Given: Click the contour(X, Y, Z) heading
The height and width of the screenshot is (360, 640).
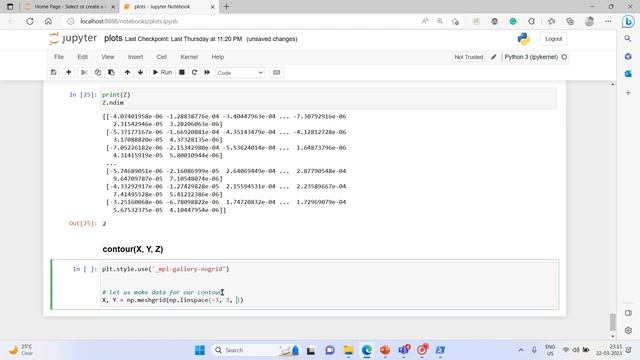Looking at the screenshot, I should pyautogui.click(x=133, y=249).
